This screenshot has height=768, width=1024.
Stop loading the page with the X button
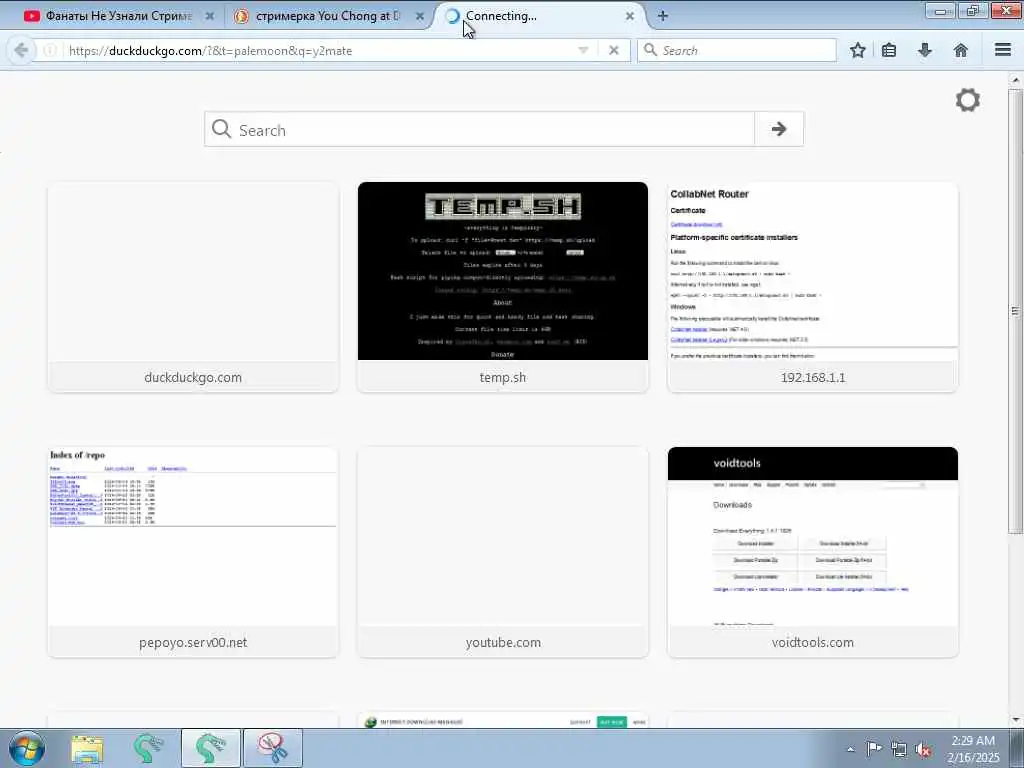613,50
